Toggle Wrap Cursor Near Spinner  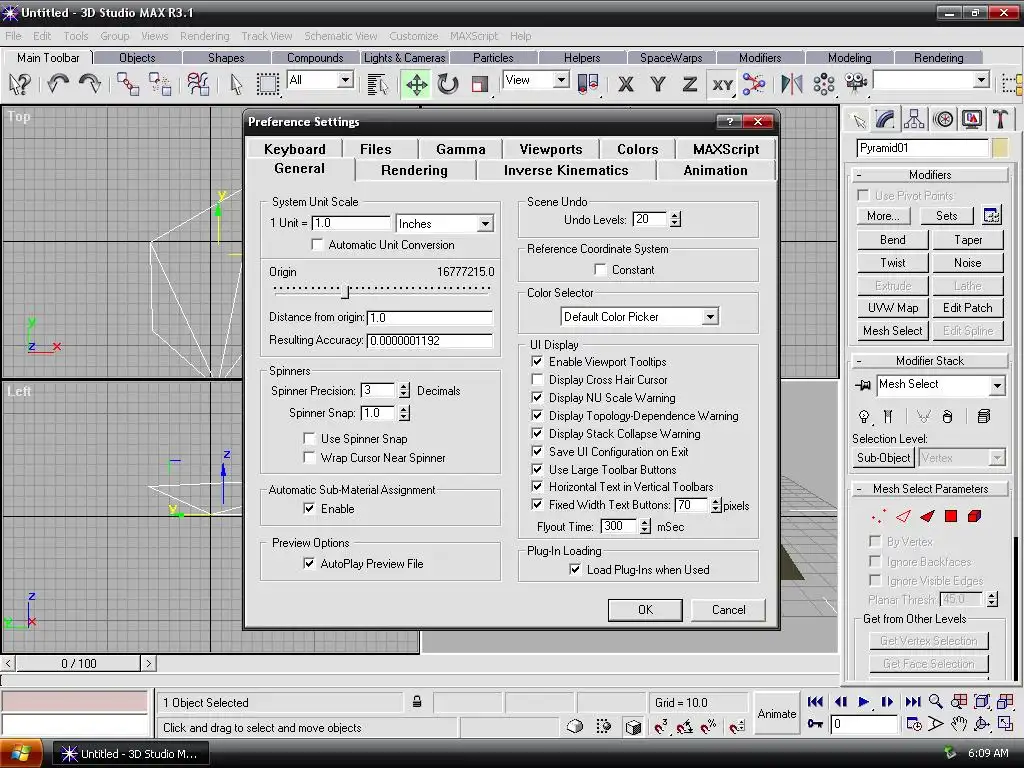coord(310,458)
